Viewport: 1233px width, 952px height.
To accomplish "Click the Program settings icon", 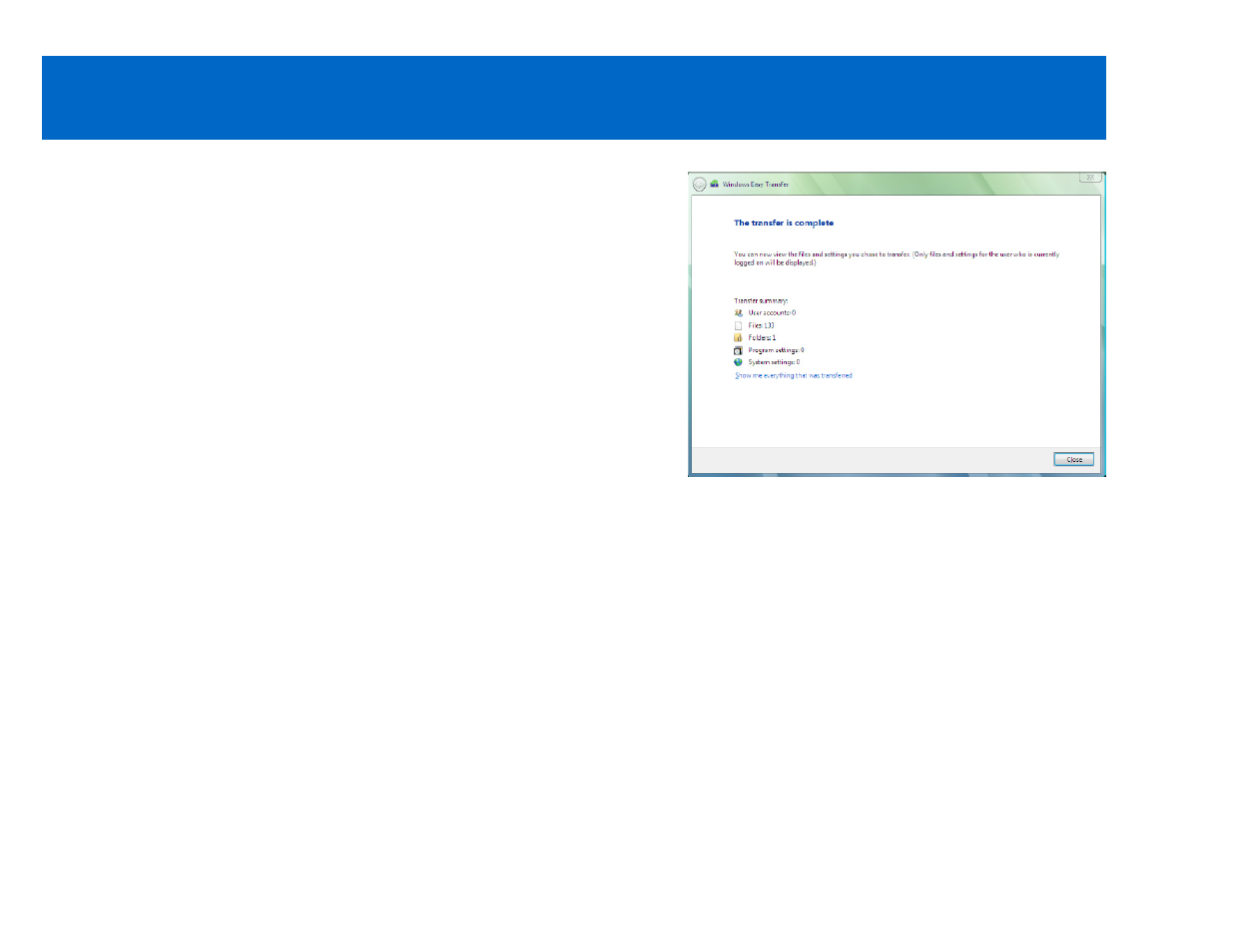I will [x=739, y=350].
